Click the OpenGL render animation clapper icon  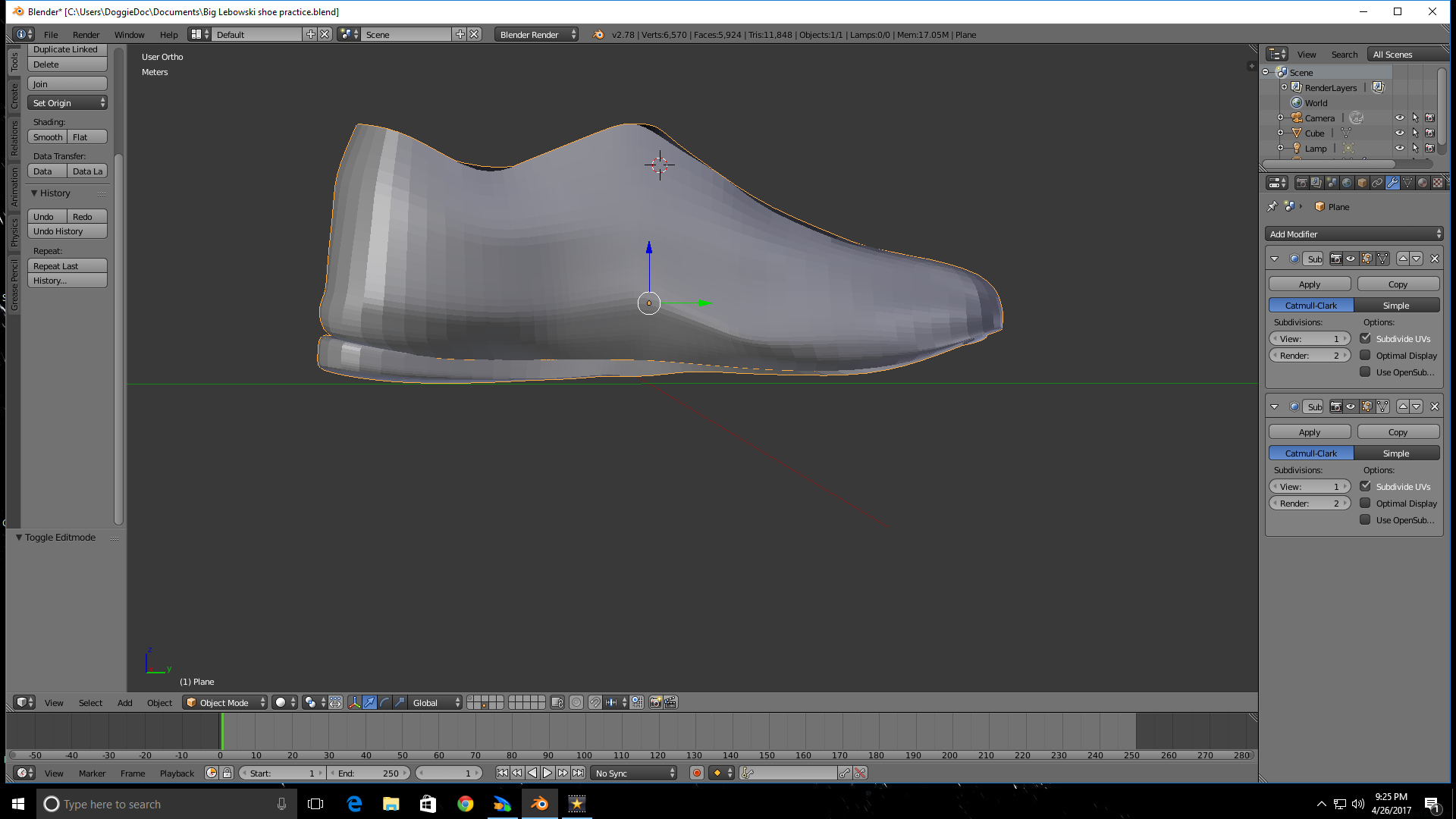click(670, 703)
